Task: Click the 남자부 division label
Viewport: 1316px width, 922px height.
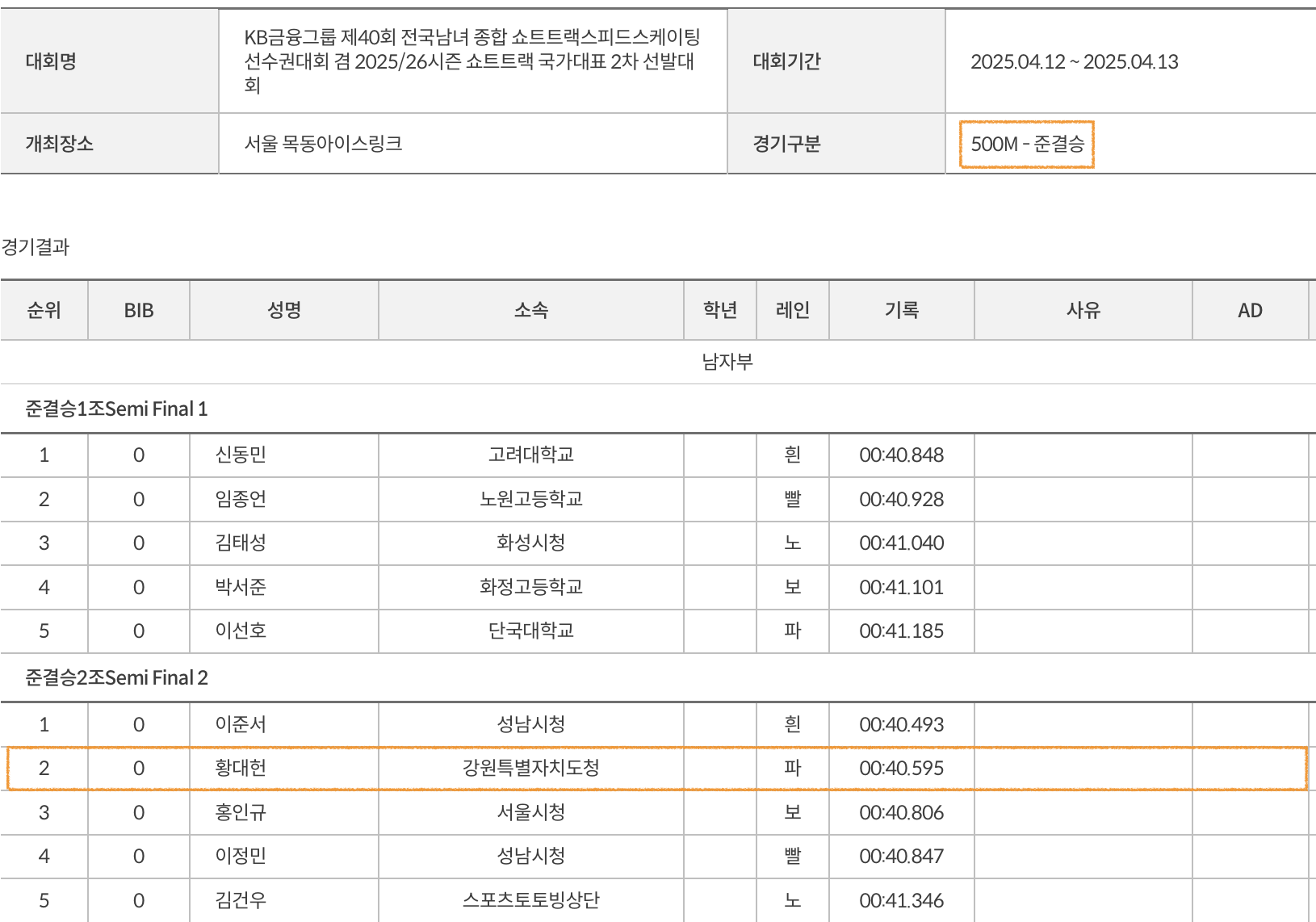Action: [727, 362]
